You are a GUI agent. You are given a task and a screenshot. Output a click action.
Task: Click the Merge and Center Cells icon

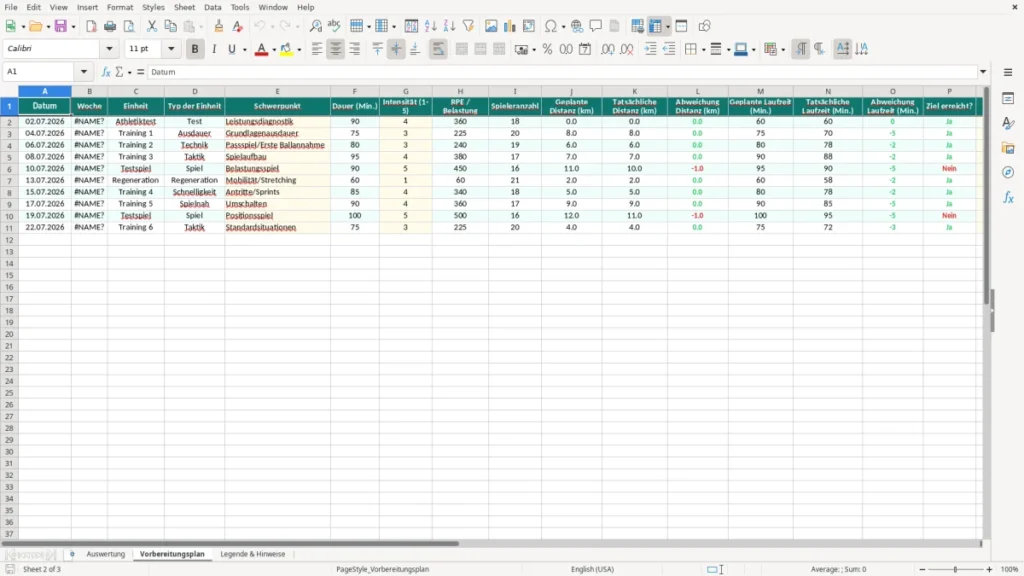tap(462, 49)
